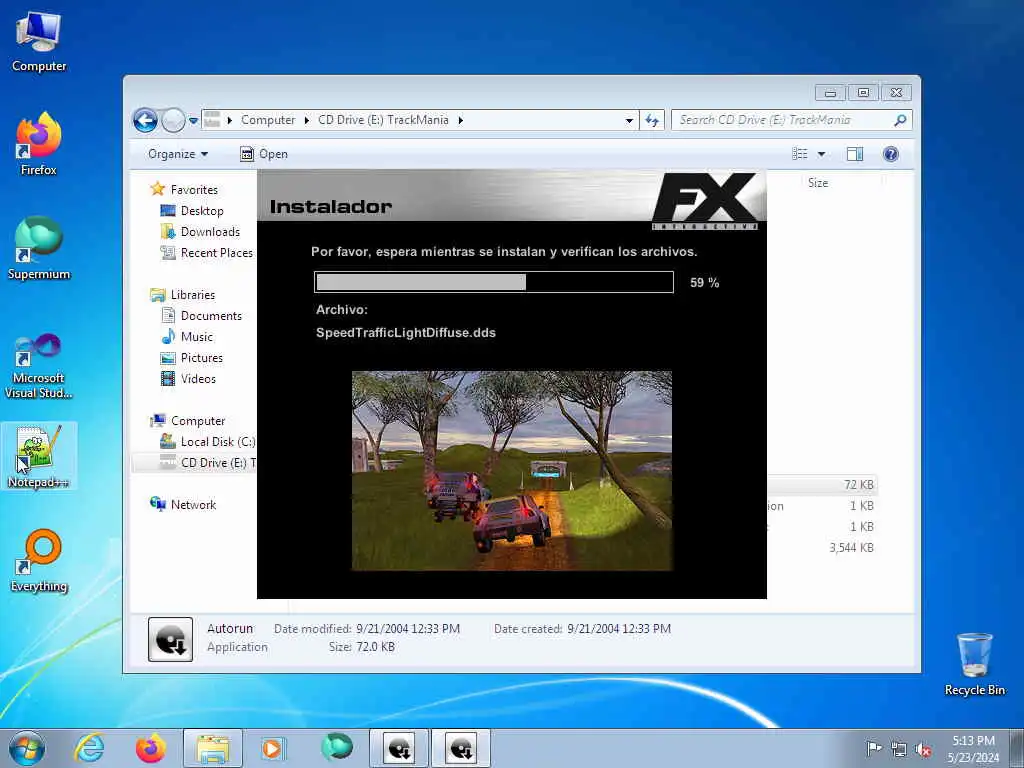The height and width of the screenshot is (768, 1024).
Task: Select the file row showing 72 KB
Action: coord(822,485)
